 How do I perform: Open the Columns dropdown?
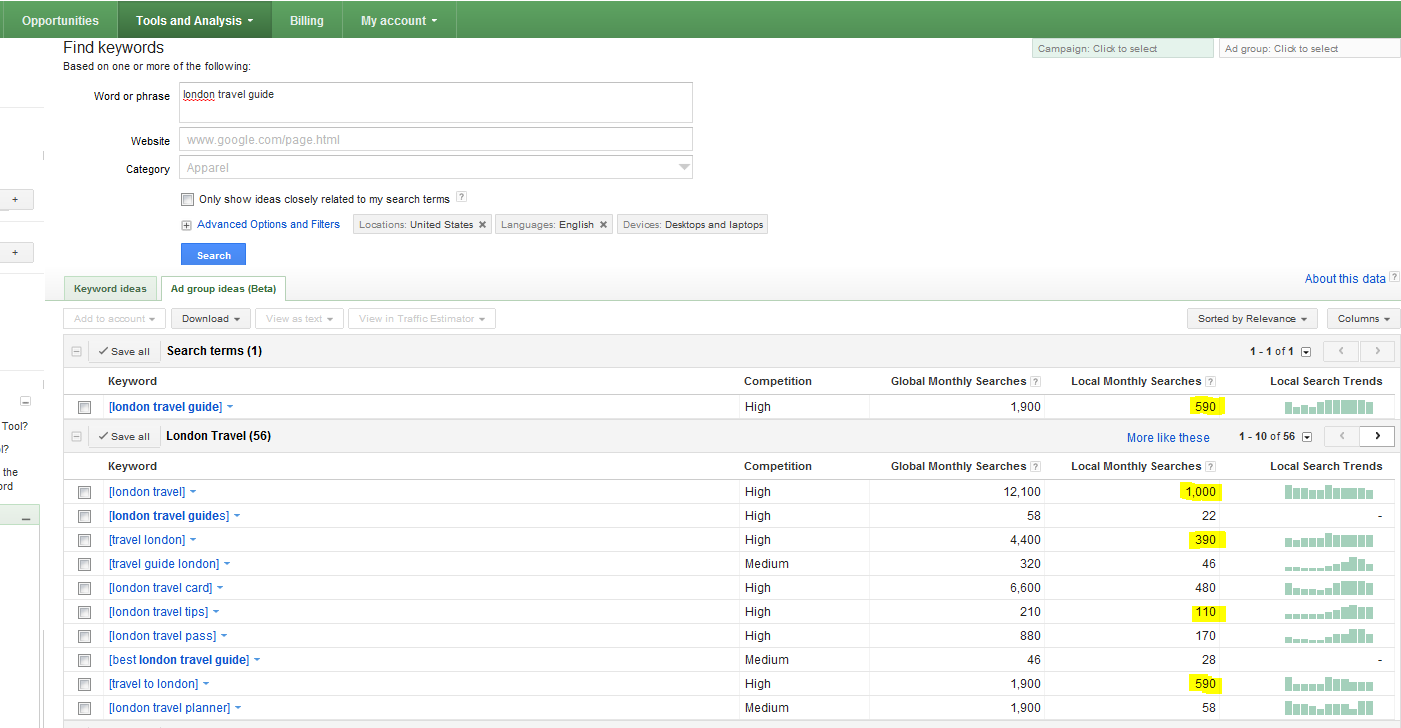(x=1364, y=319)
